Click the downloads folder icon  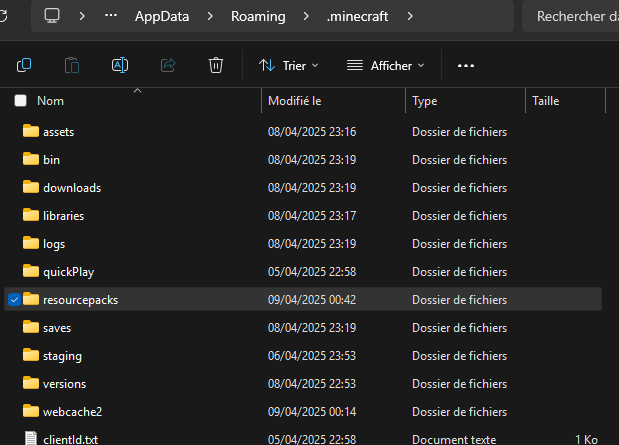click(31, 187)
